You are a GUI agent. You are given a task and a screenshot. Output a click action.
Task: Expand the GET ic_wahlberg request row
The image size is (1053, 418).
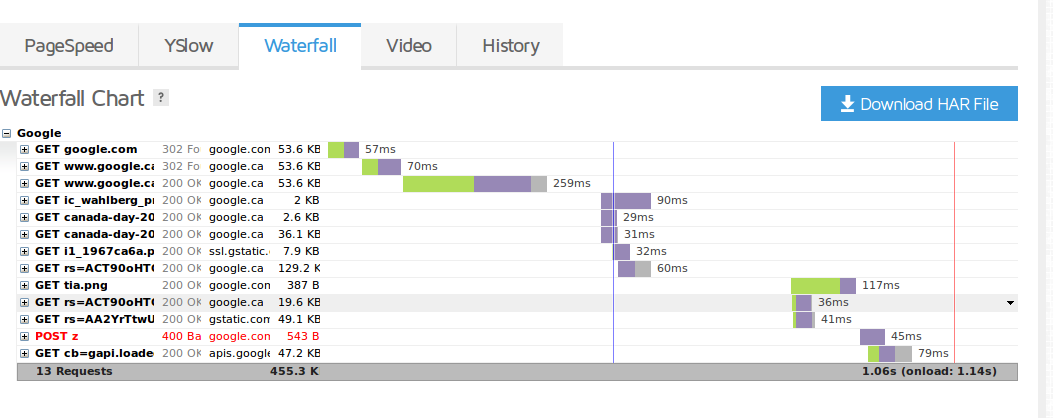[x=24, y=200]
